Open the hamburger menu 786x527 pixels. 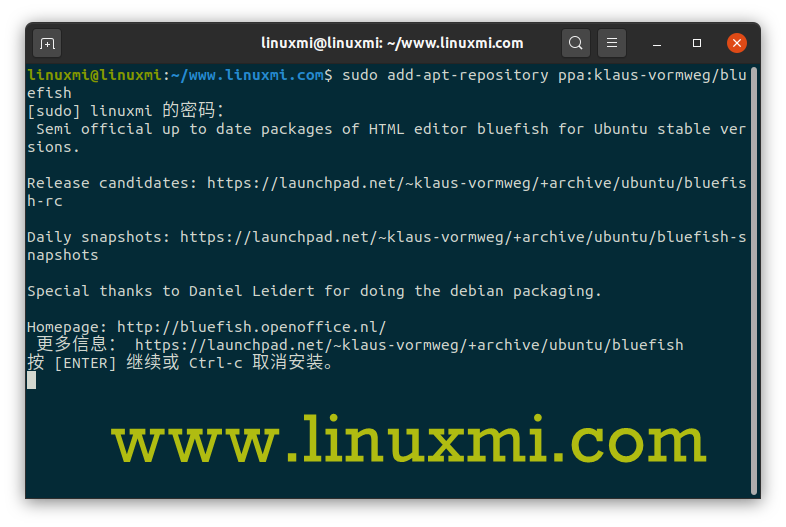(612, 43)
